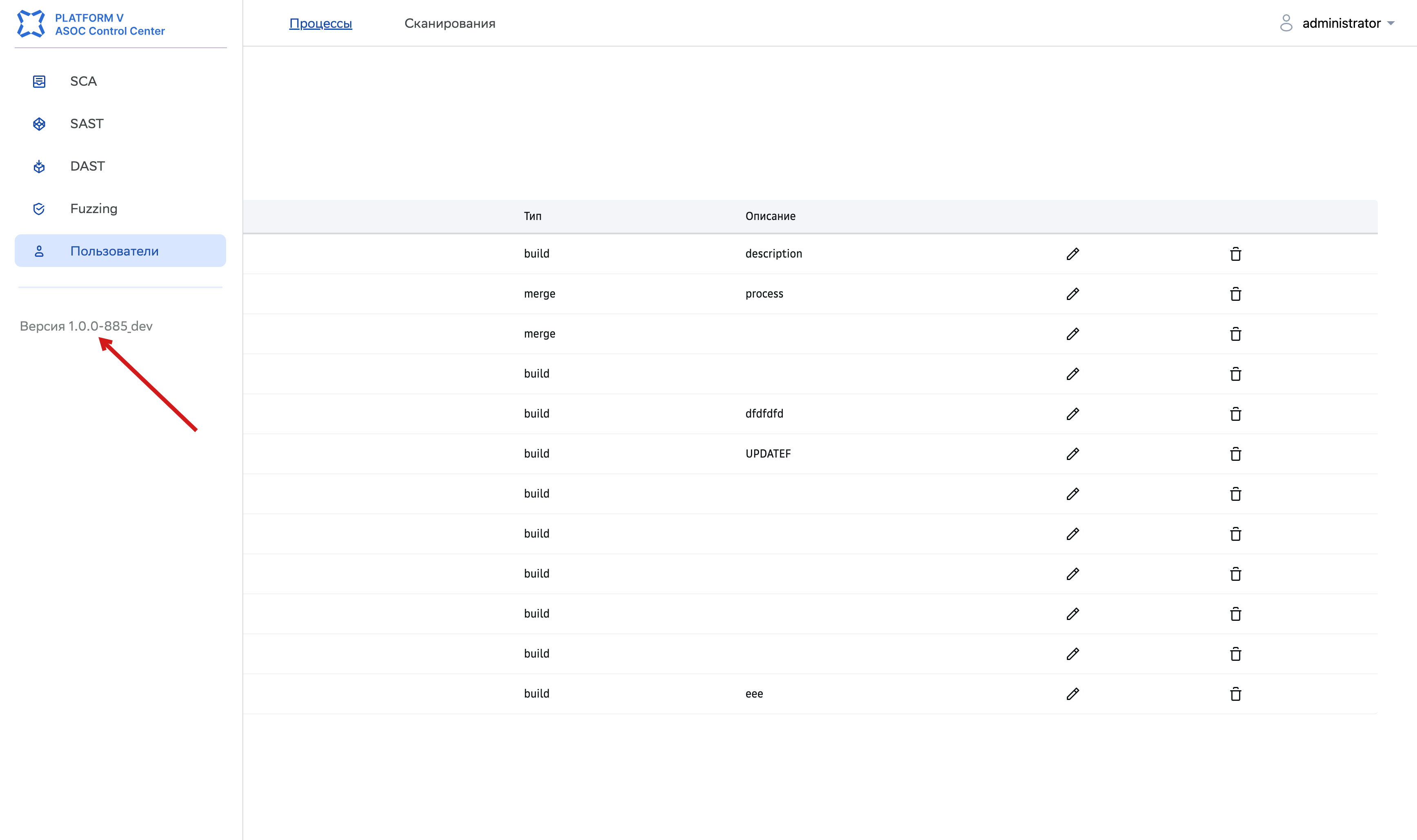Click the 'dfdfdfd' description cell
The height and width of the screenshot is (840, 1417).
[764, 414]
